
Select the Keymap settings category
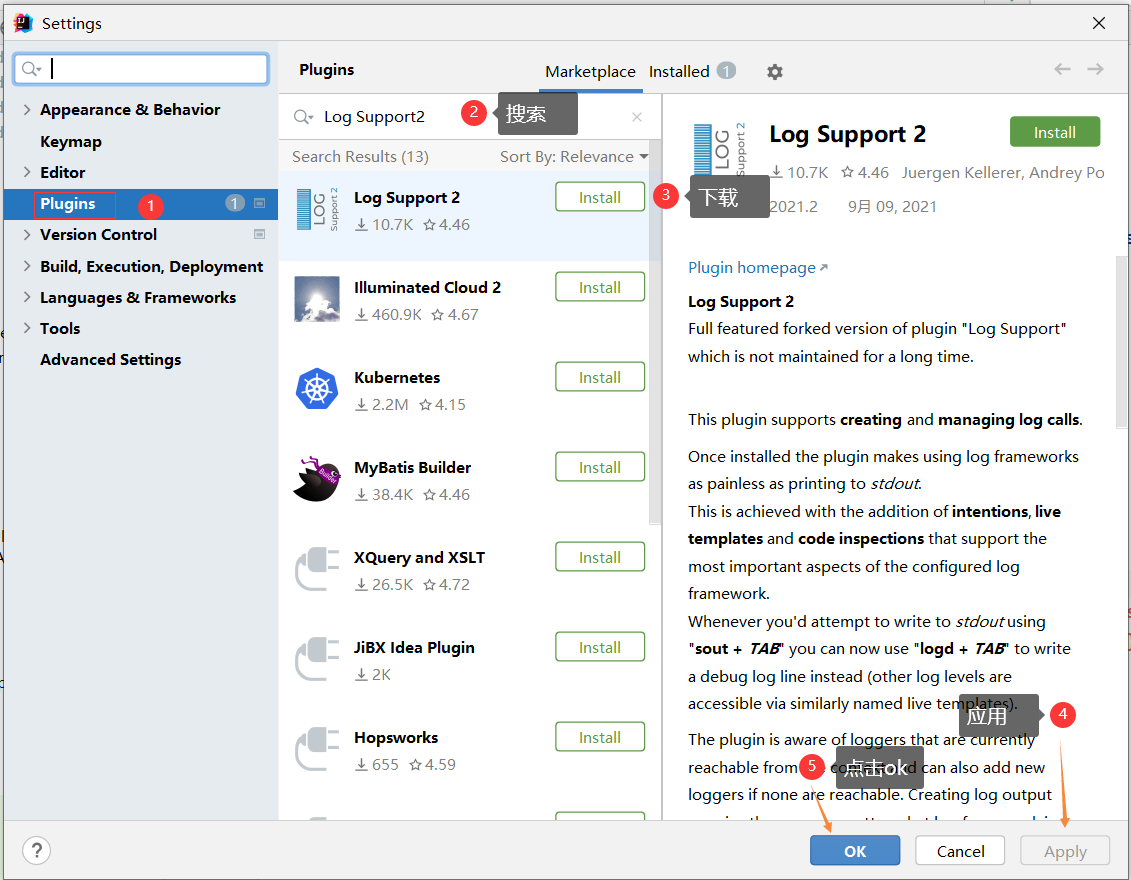[x=71, y=141]
